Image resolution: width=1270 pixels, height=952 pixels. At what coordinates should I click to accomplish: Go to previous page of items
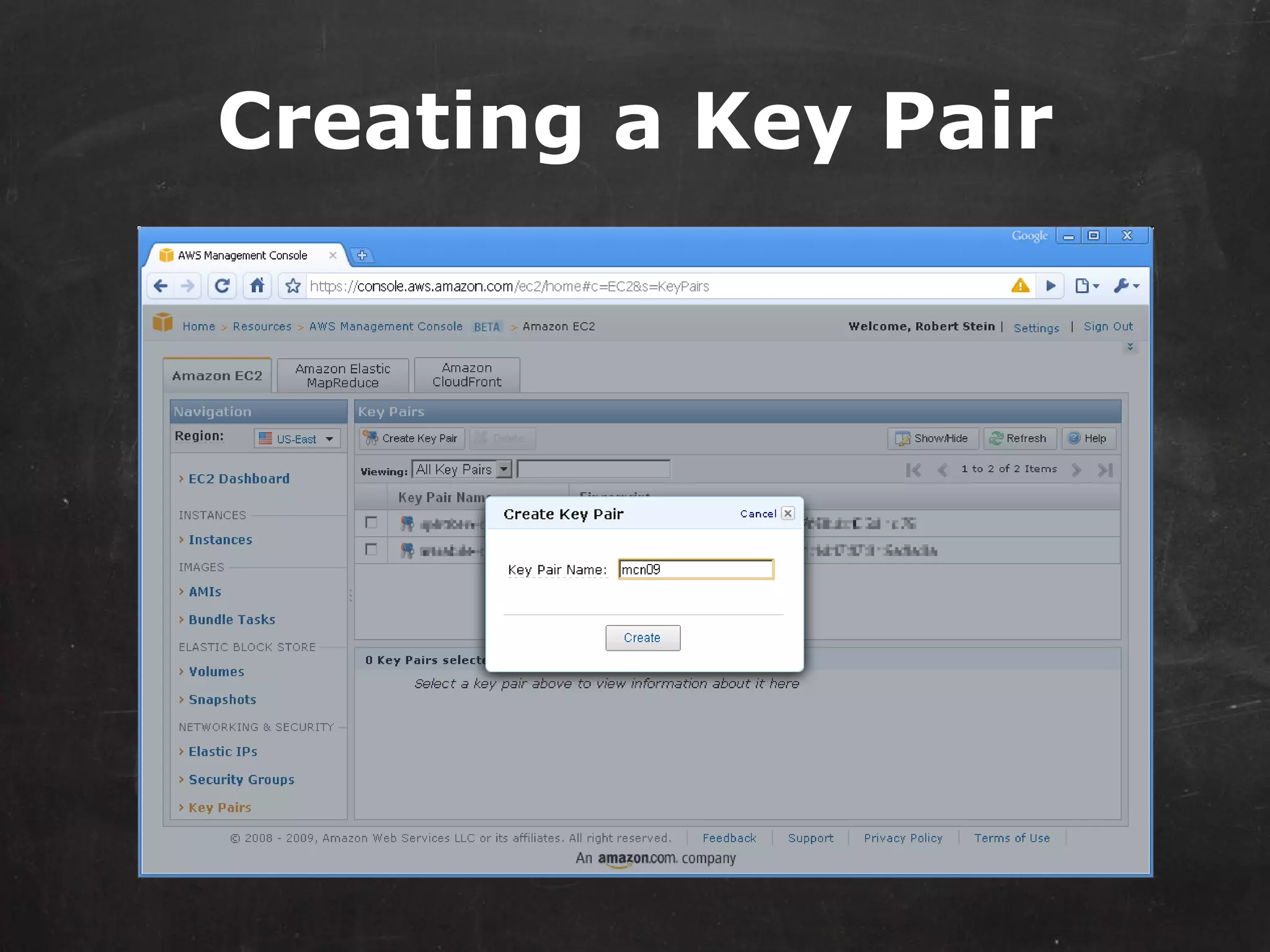[943, 470]
